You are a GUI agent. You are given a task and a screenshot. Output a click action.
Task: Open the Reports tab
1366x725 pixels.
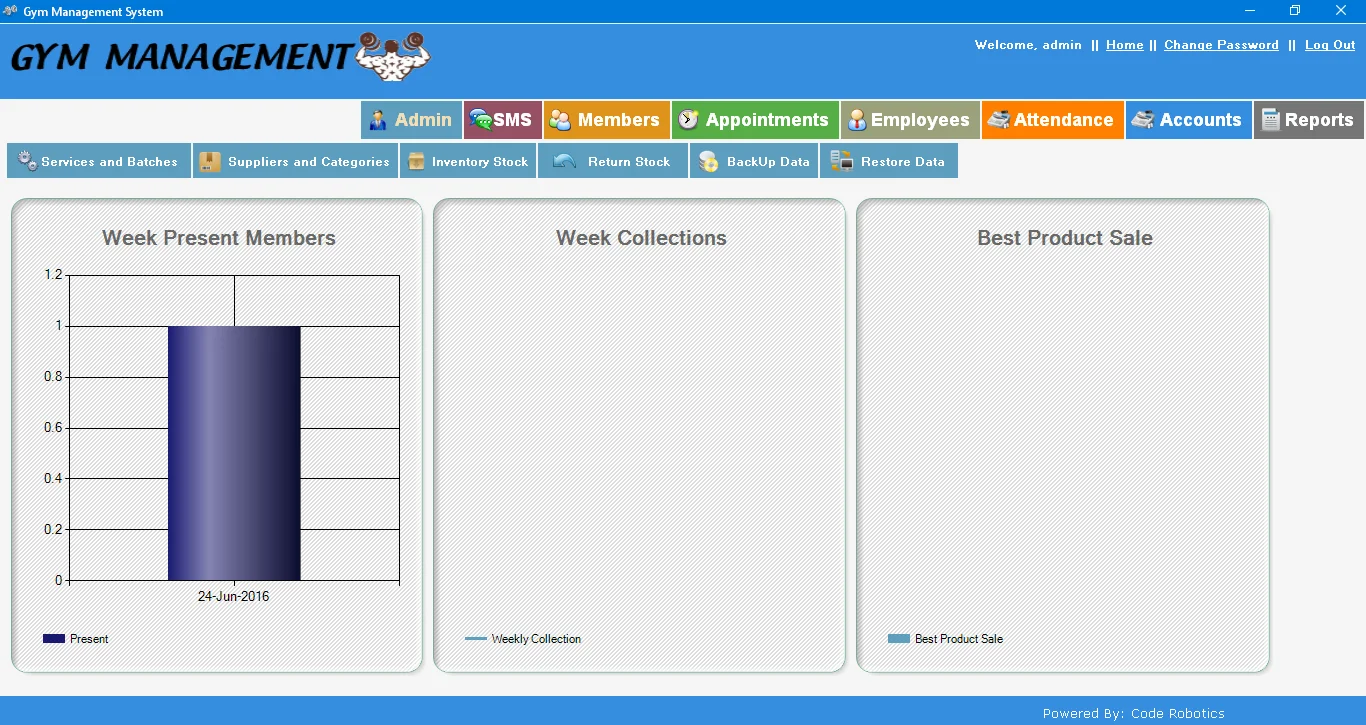click(x=1309, y=120)
